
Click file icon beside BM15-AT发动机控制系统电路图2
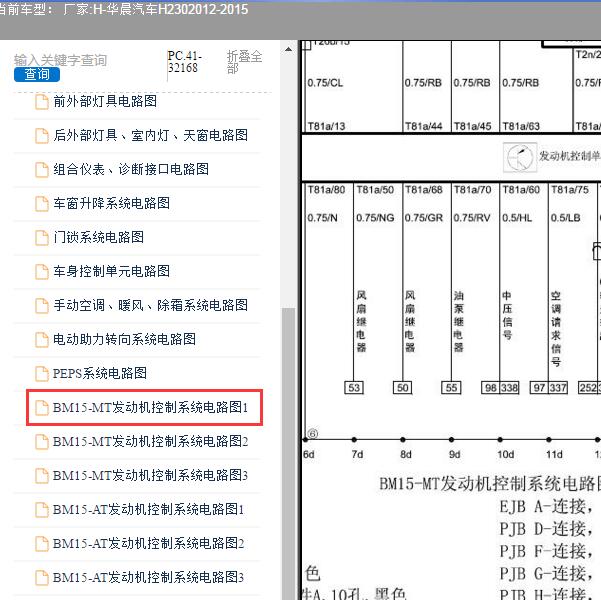pos(42,544)
